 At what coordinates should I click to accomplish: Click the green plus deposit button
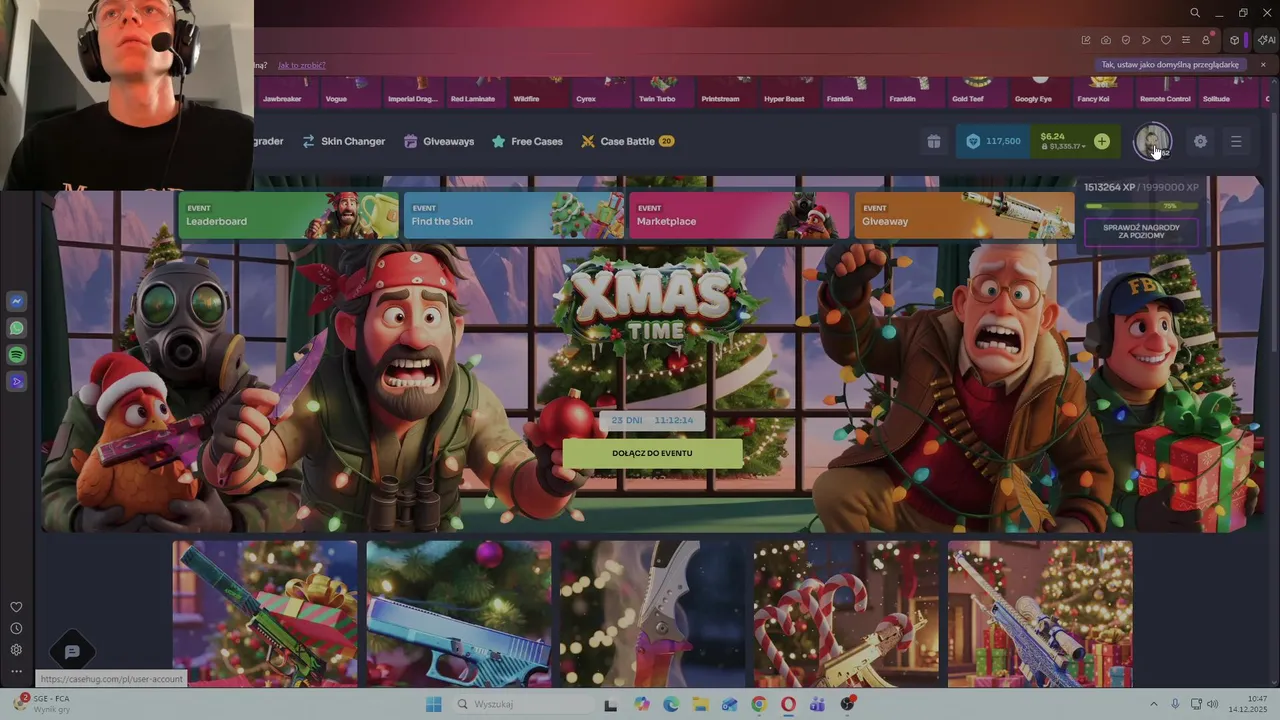(x=1101, y=142)
